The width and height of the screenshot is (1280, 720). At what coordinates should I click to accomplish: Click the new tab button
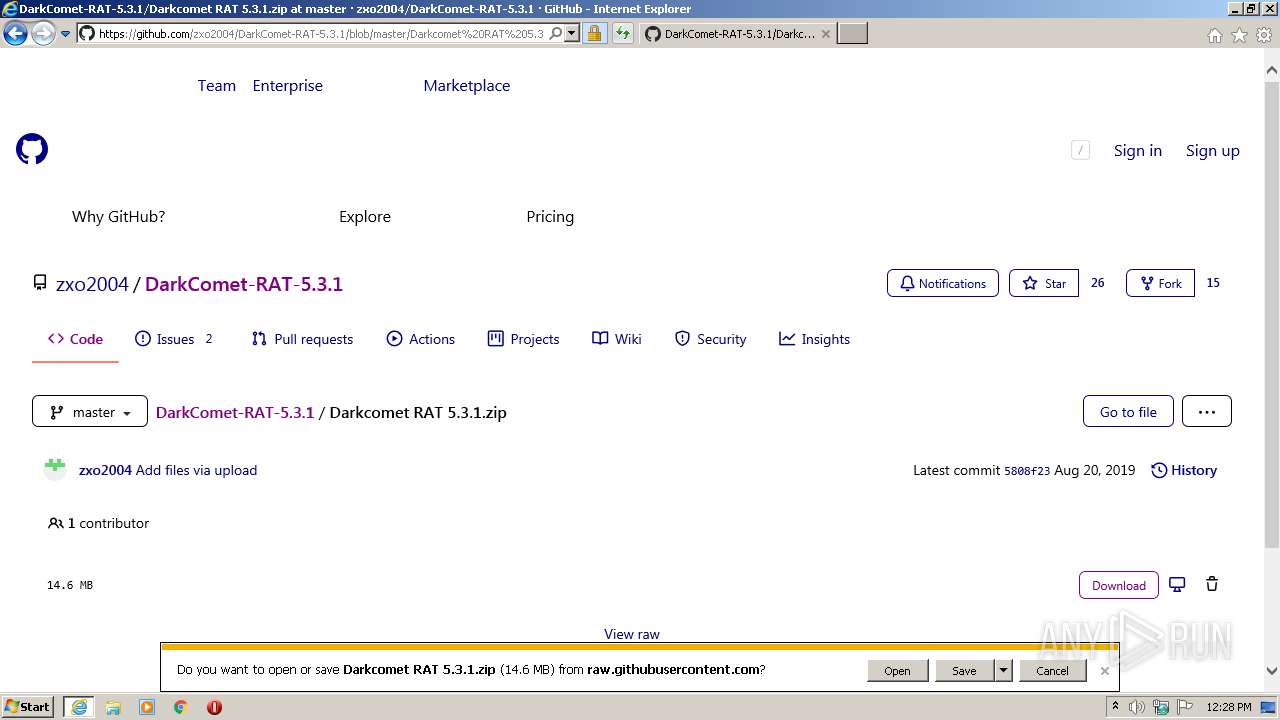(852, 34)
